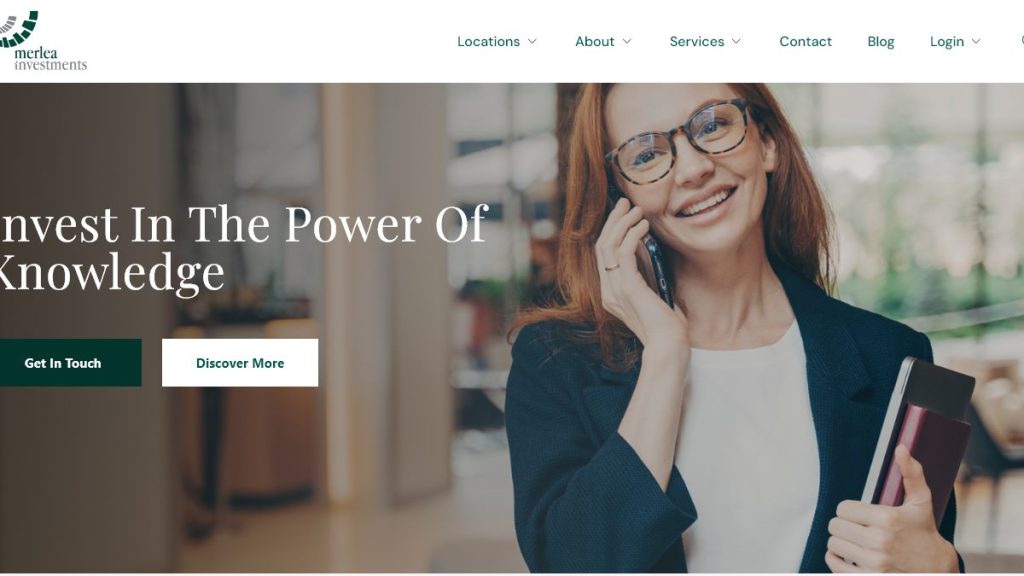Open the About menu item
This screenshot has height=576, width=1024.
click(594, 41)
